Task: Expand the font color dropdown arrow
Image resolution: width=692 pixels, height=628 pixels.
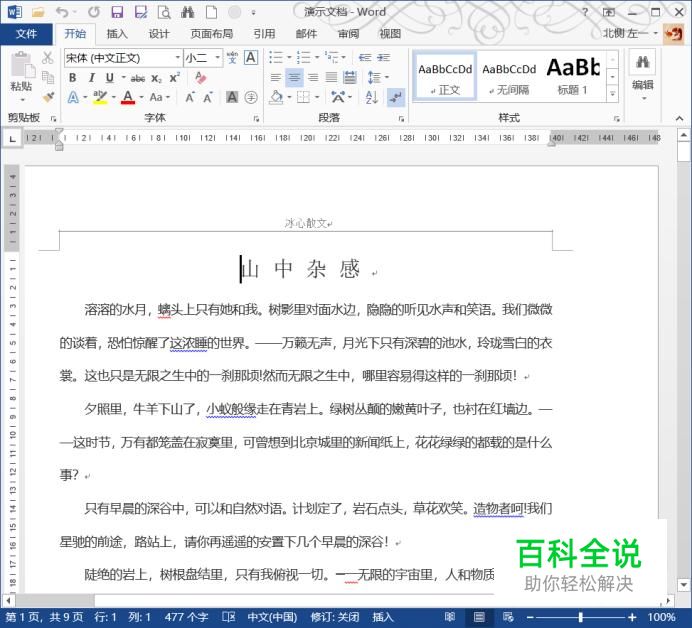Action: [x=141, y=98]
